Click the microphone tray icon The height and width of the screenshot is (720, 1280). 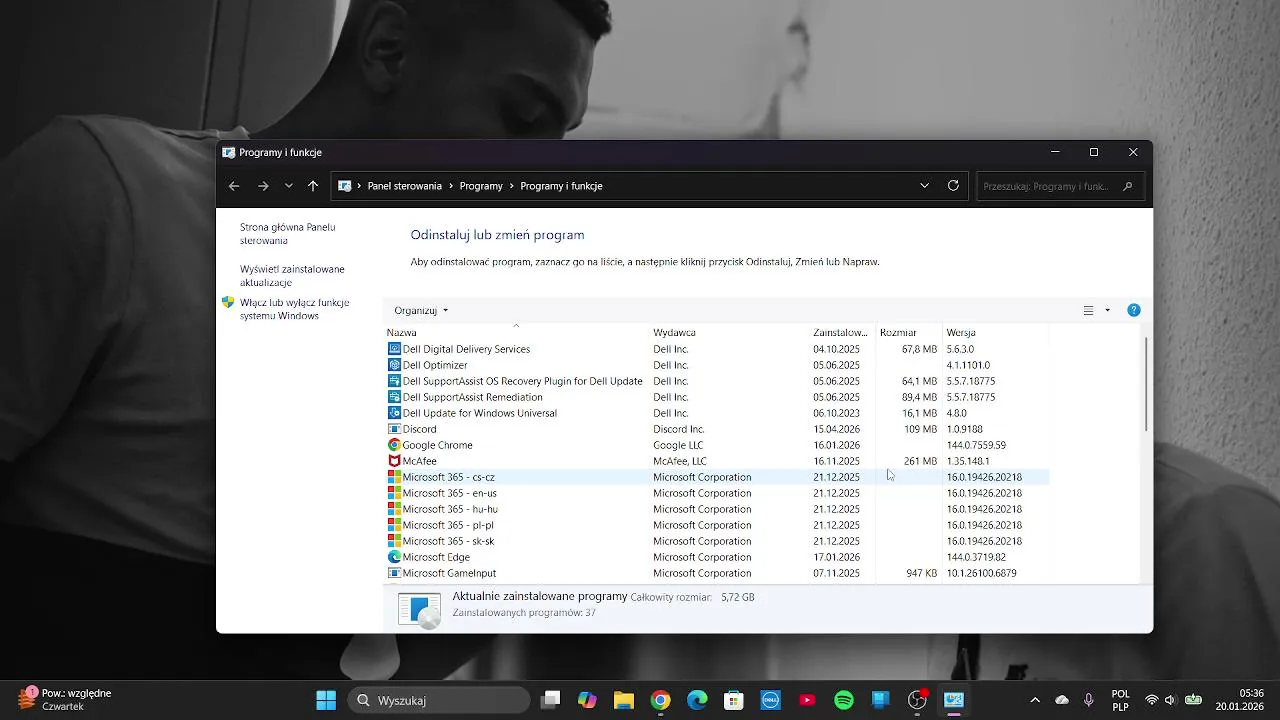click(1089, 700)
